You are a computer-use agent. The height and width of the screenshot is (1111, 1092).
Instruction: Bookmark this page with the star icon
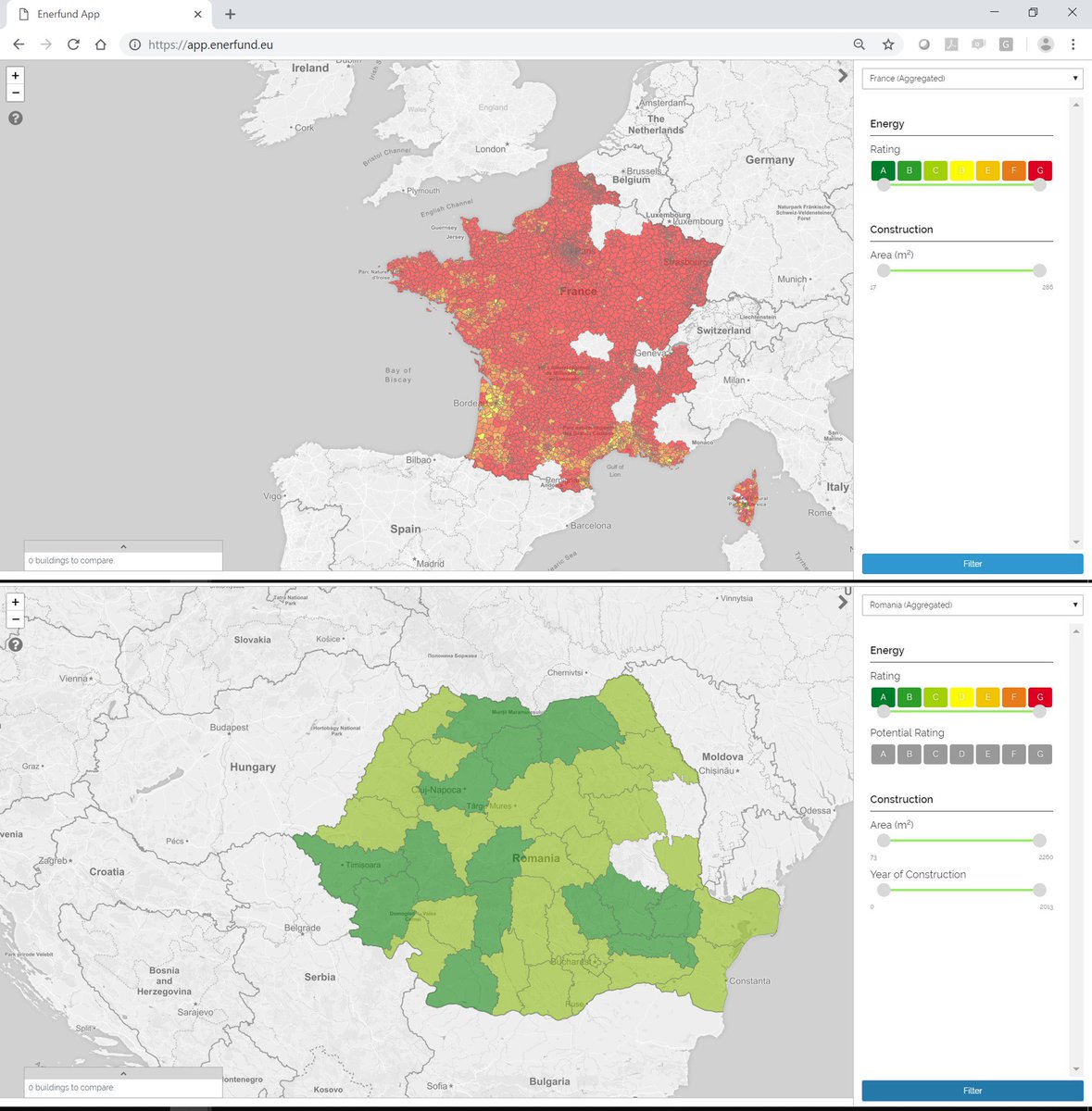click(x=888, y=44)
